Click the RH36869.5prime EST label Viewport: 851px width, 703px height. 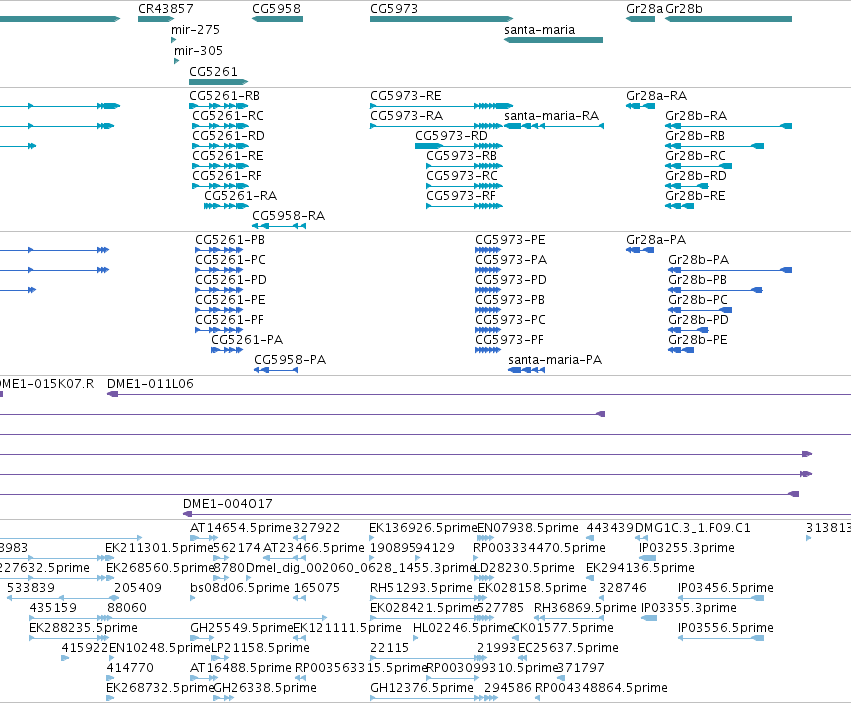click(x=585, y=607)
